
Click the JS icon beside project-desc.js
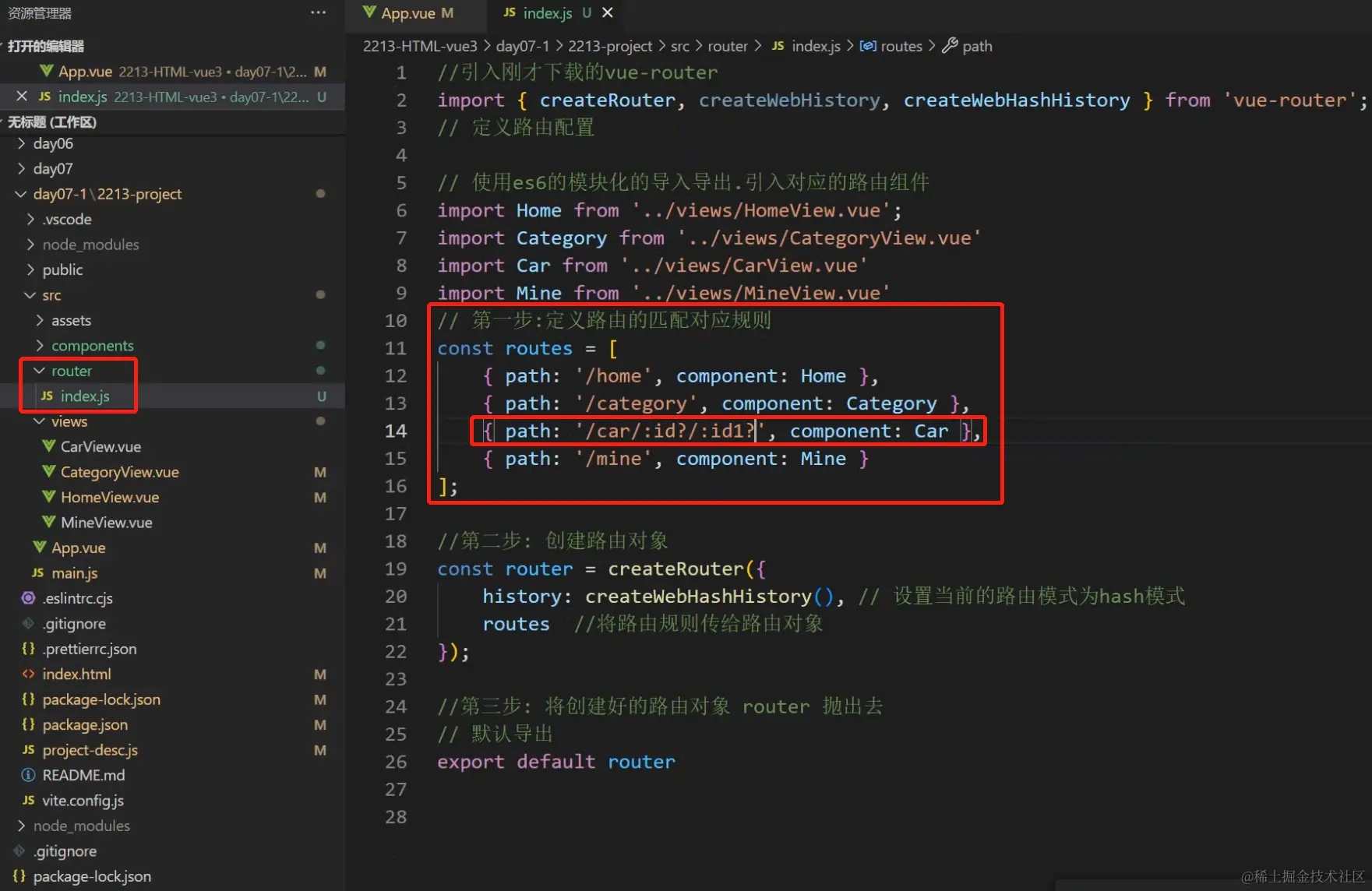click(x=28, y=750)
